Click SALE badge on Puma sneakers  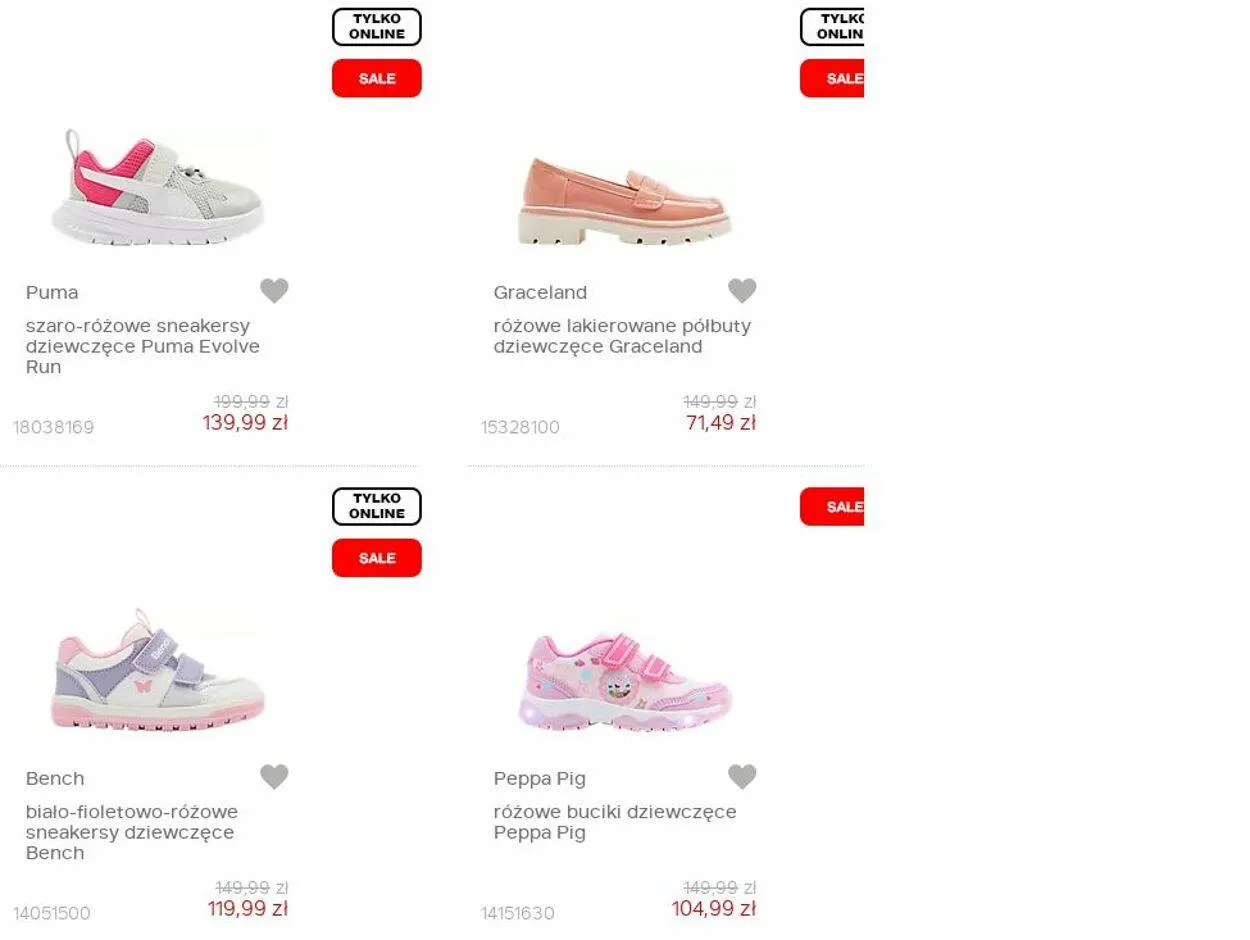click(x=377, y=78)
